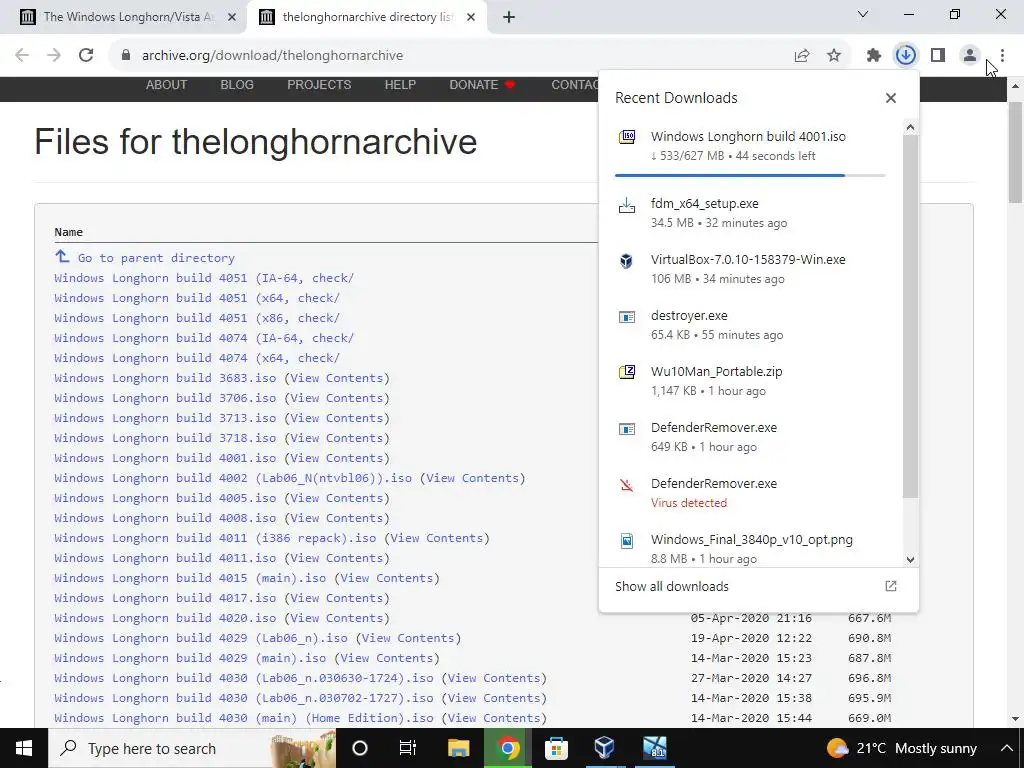
Task: Open the DONATE menu item
Action: [482, 85]
